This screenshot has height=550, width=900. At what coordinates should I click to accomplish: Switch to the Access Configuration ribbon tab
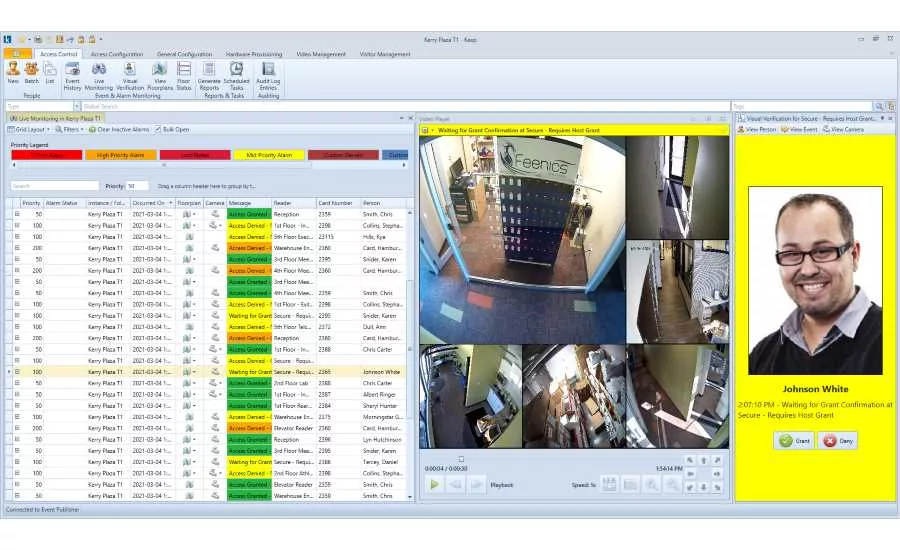point(117,54)
